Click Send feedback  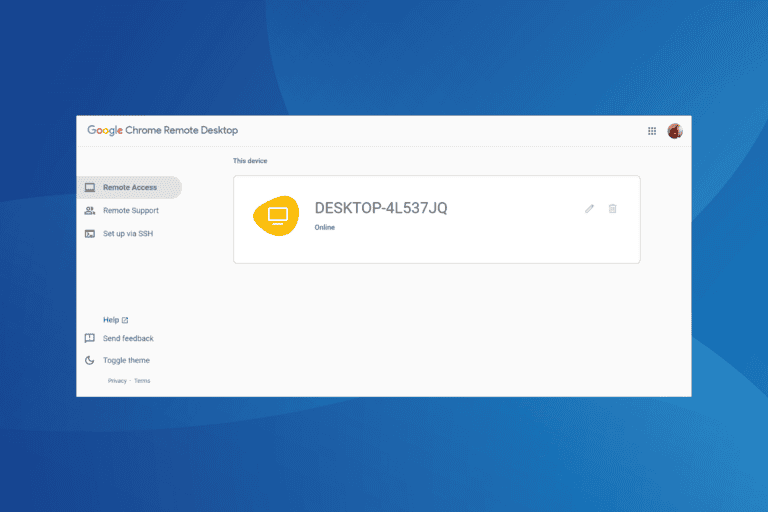128,339
